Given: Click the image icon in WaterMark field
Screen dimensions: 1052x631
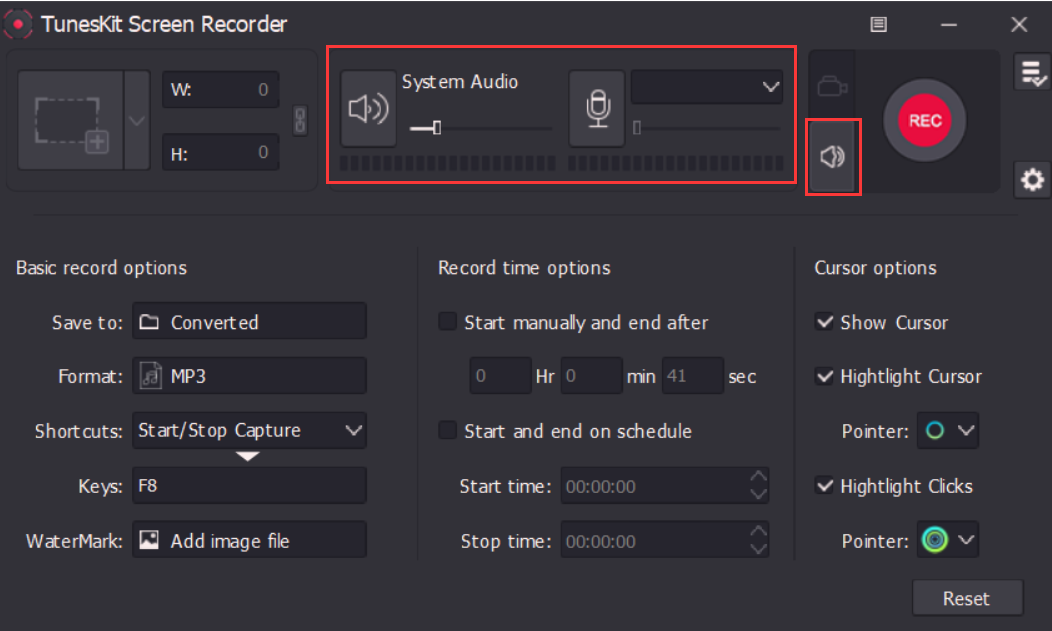Looking at the screenshot, I should click(x=149, y=540).
